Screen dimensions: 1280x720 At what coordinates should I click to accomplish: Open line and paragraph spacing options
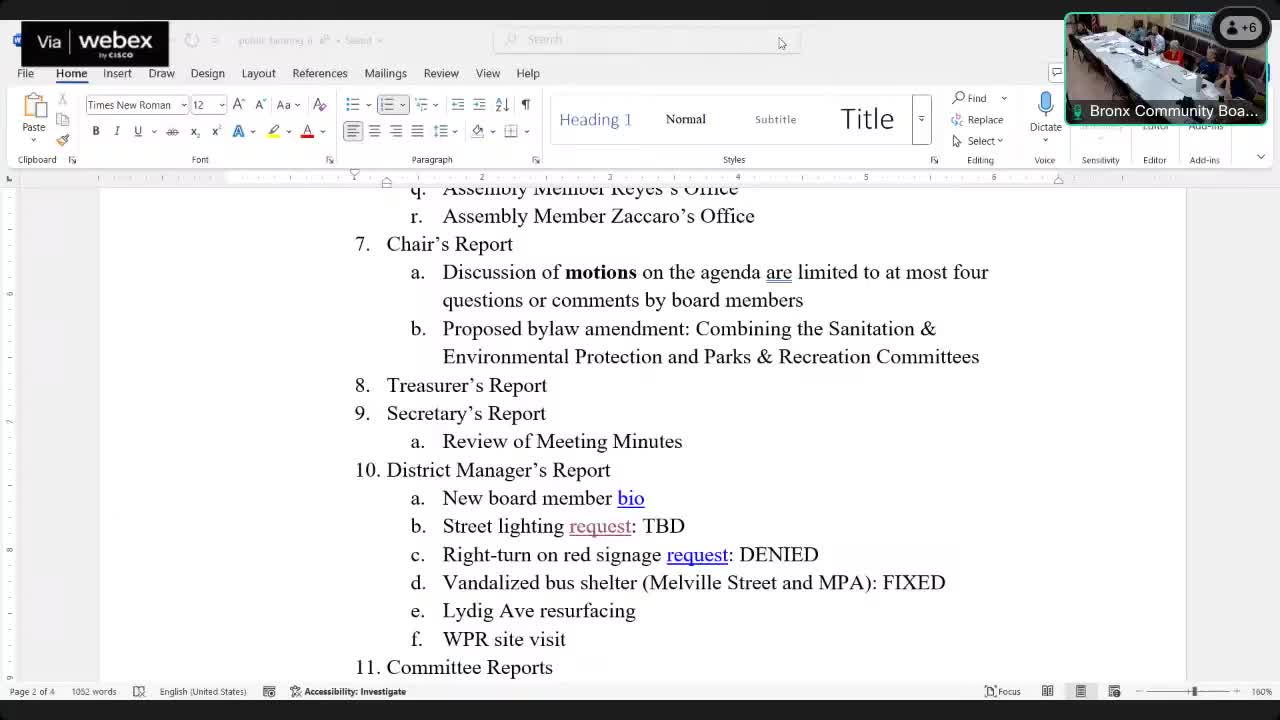pyautogui.click(x=442, y=131)
